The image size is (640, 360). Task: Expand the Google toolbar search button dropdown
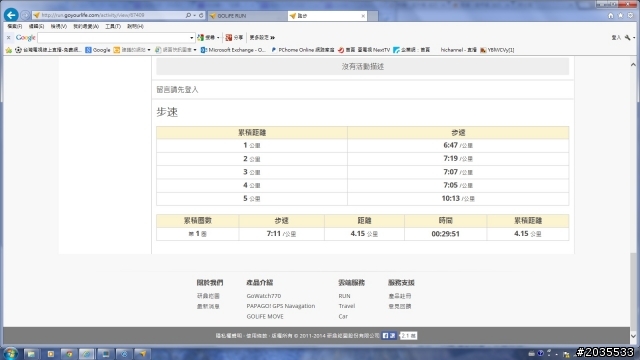tap(218, 38)
